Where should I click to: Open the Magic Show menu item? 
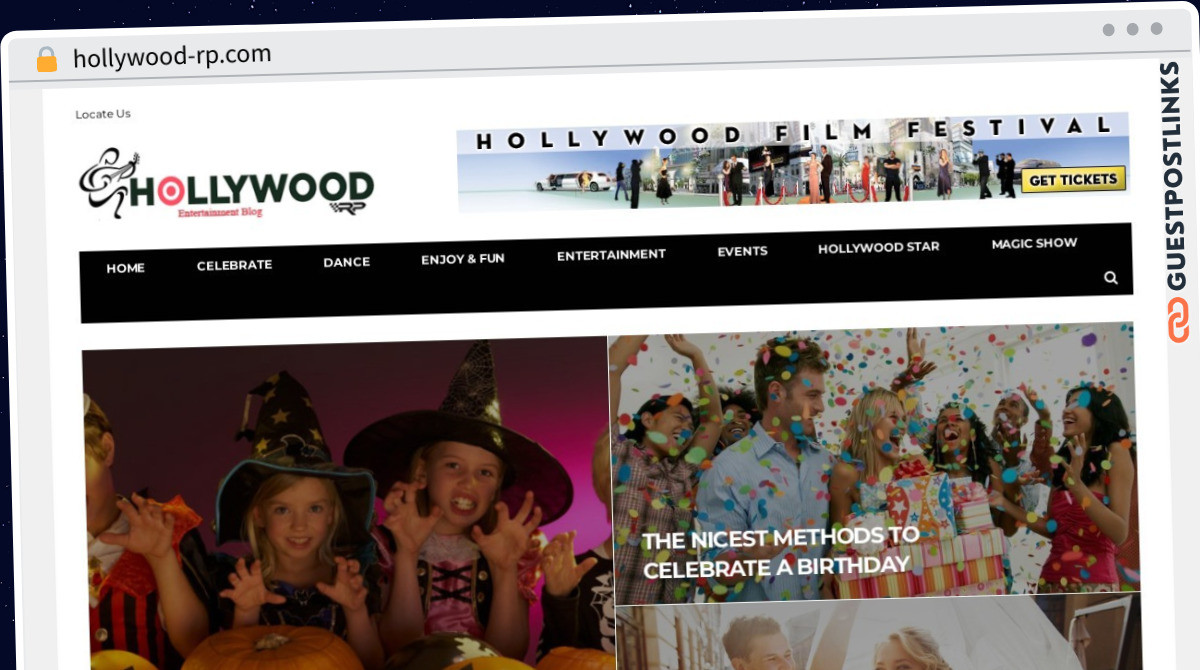1034,243
